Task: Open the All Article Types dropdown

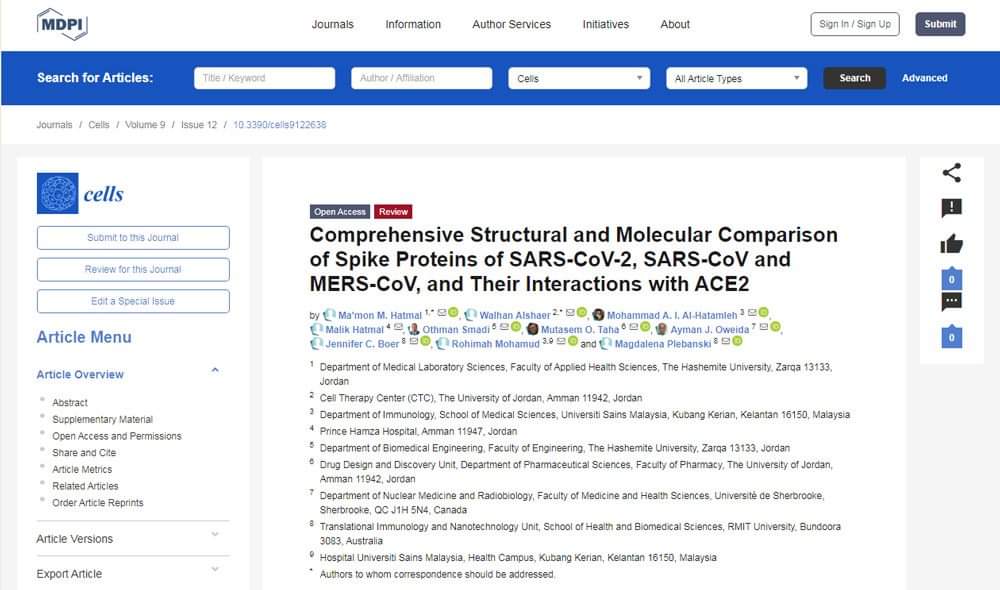Action: tap(739, 78)
